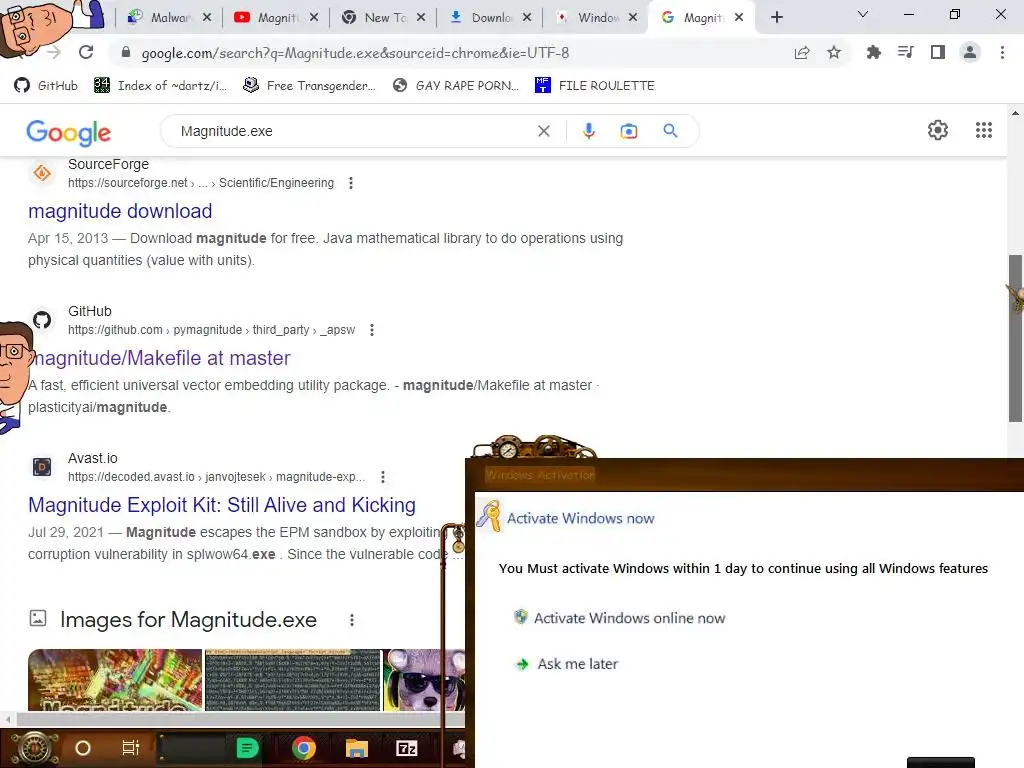
Task: Click the Magnitude.exe search input field
Action: 353,131
